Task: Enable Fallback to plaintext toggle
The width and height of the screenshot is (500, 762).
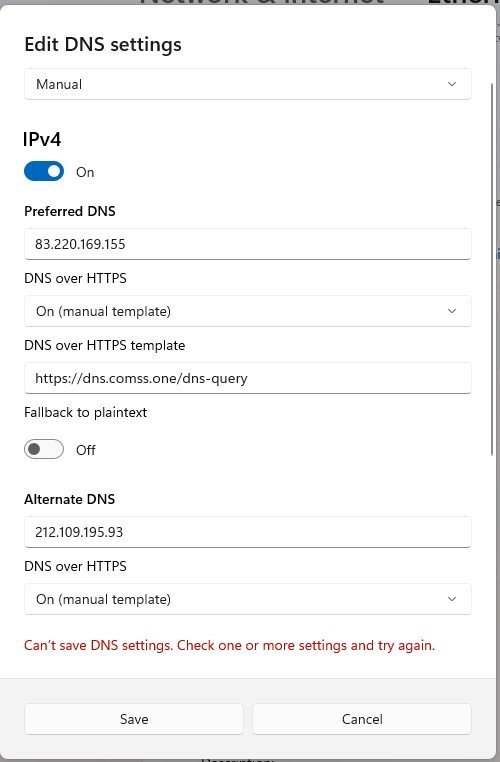Action: pos(44,449)
